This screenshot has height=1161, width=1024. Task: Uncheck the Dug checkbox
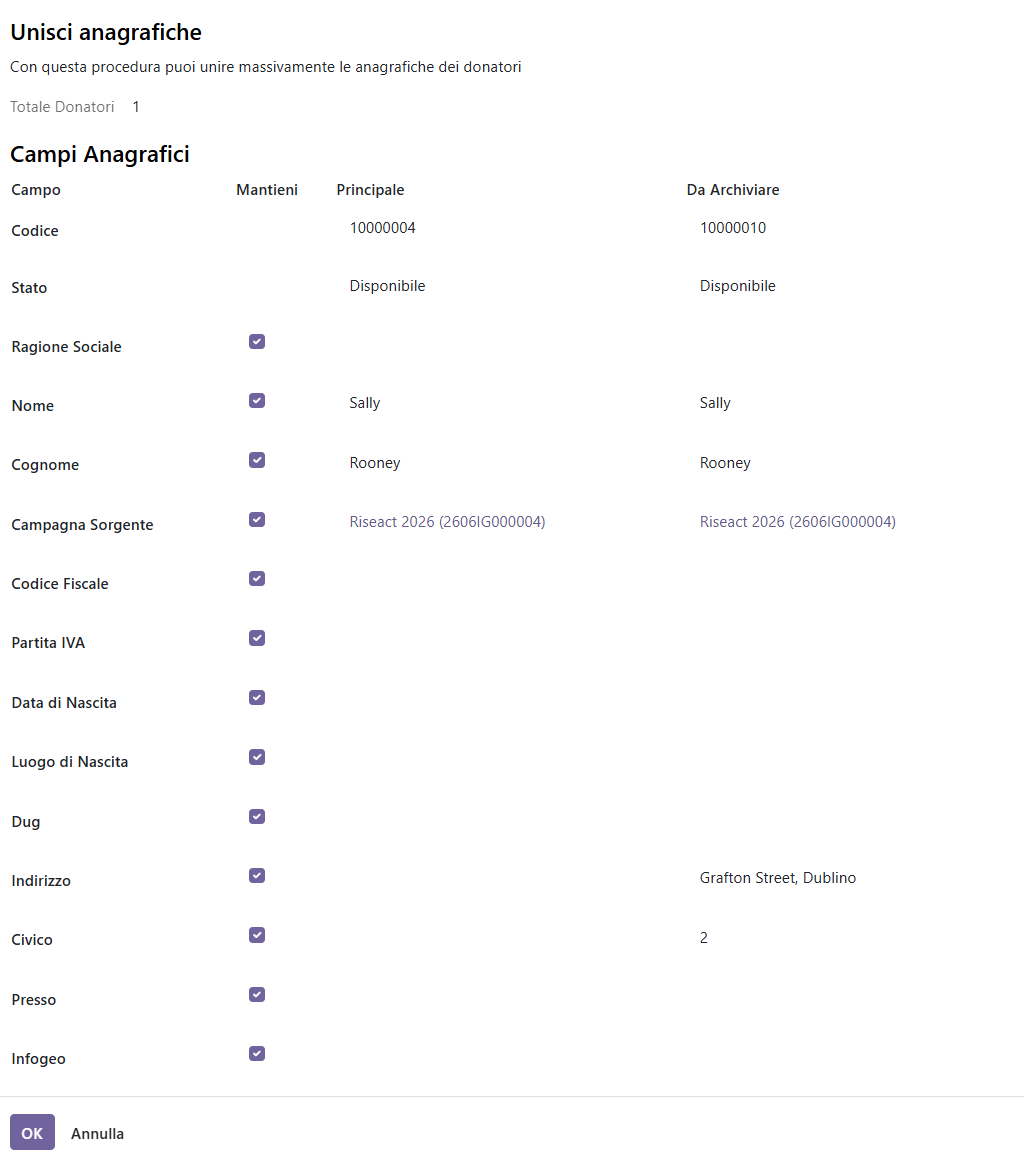tap(257, 817)
